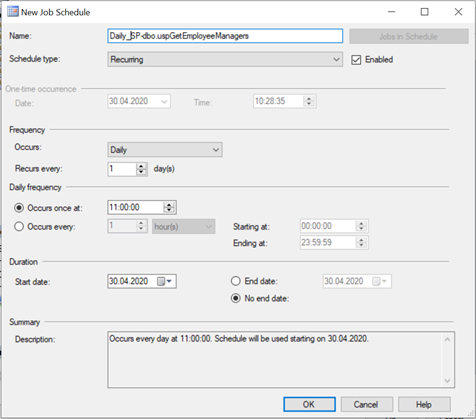The image size is (476, 419).
Task: Select the End date radio button
Action: [x=236, y=281]
